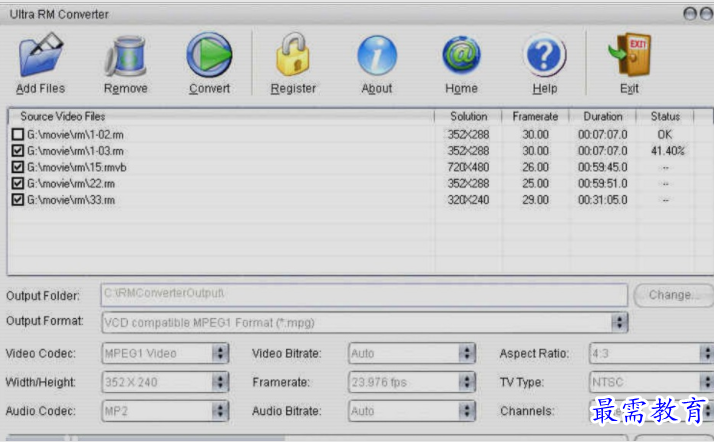Screen dimensions: 714x442
Task: Uncheck the box for G:\movie\rm\1-03.rm
Action: [x=18, y=151]
